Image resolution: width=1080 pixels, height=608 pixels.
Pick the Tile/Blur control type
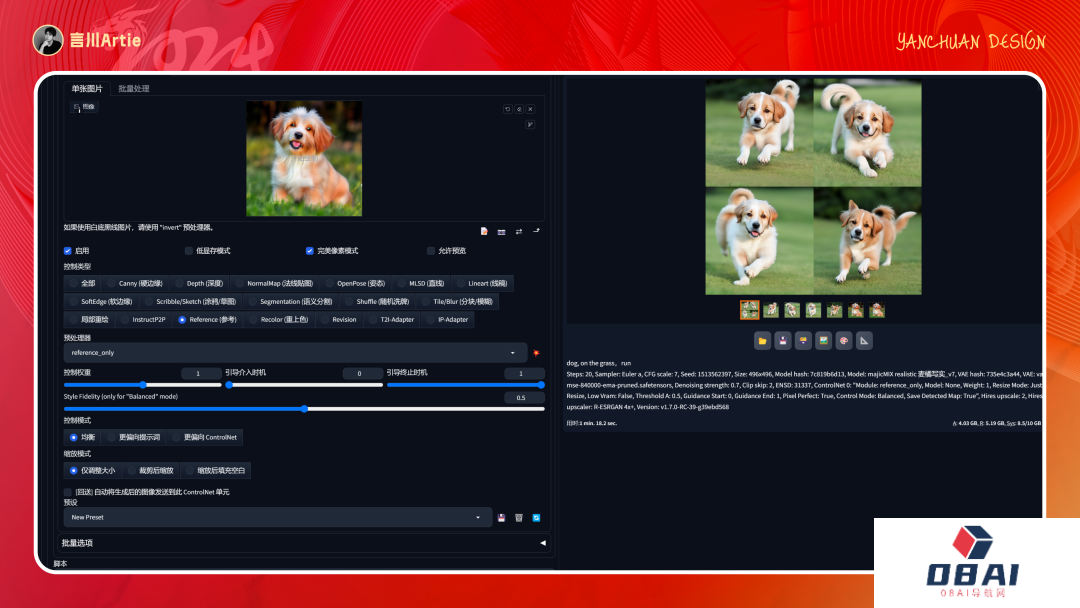pos(457,302)
